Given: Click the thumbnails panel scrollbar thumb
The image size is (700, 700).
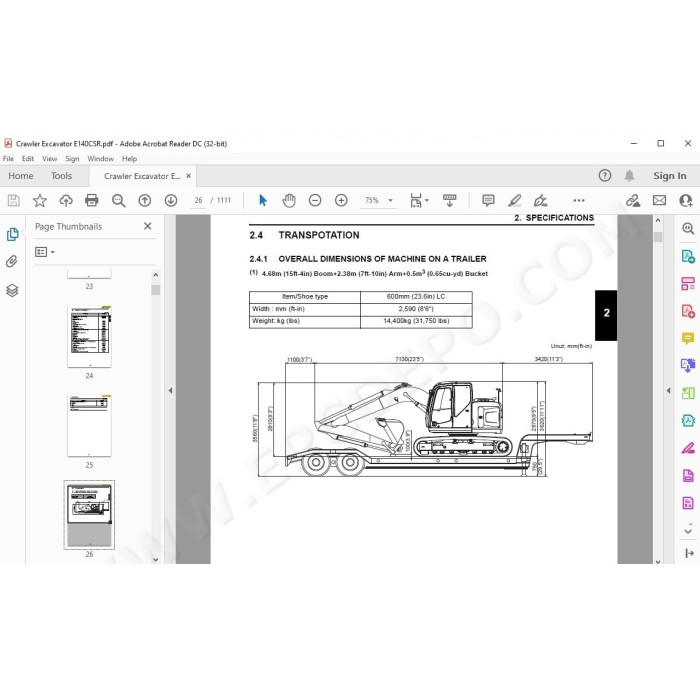Looking at the screenshot, I should (155, 290).
